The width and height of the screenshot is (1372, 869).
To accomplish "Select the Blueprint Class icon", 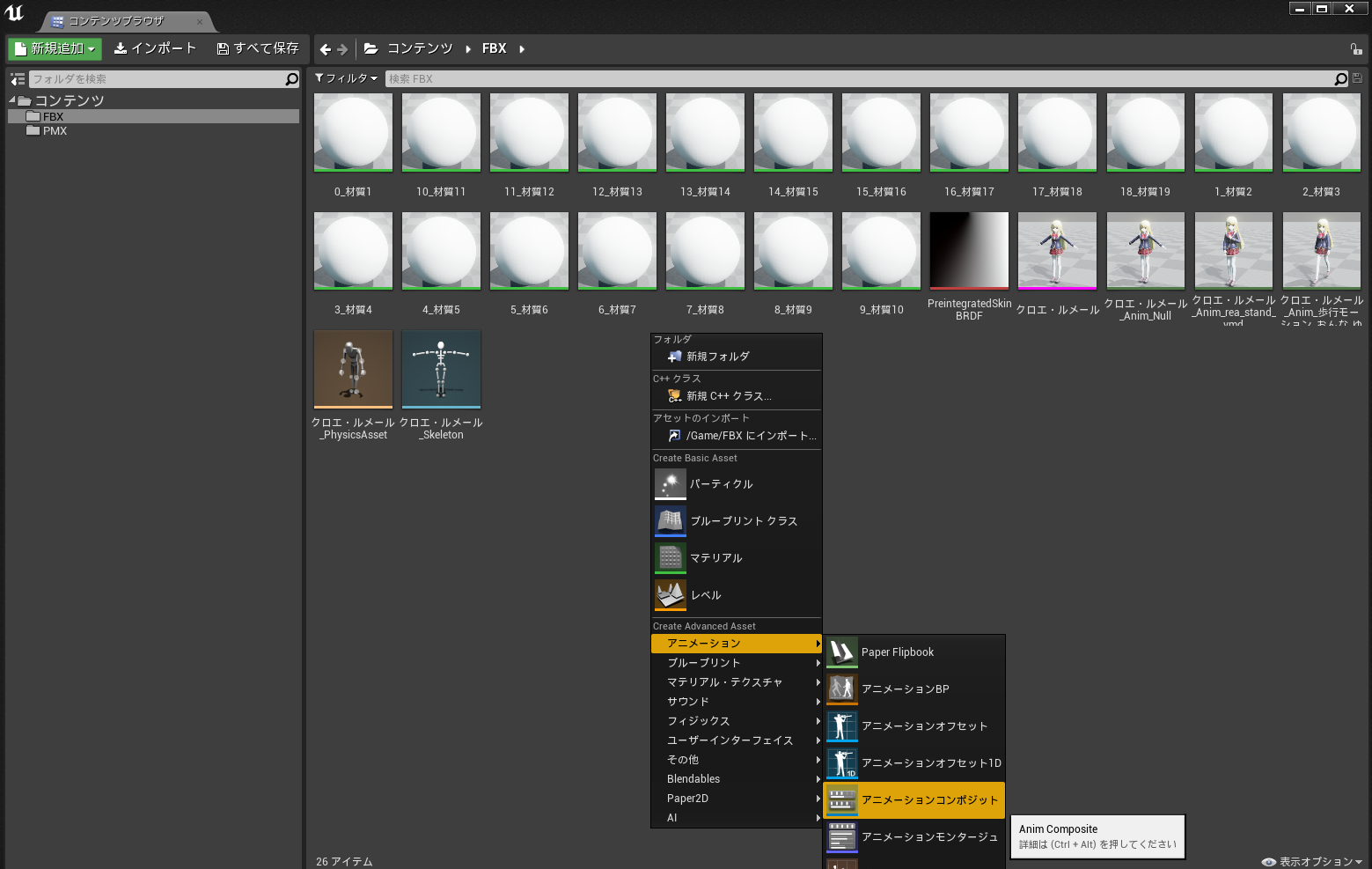I will [x=670, y=520].
